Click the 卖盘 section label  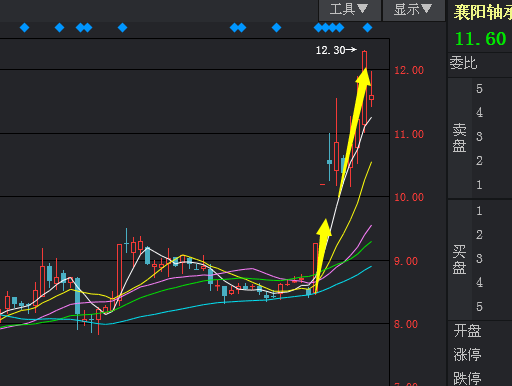coord(459,138)
